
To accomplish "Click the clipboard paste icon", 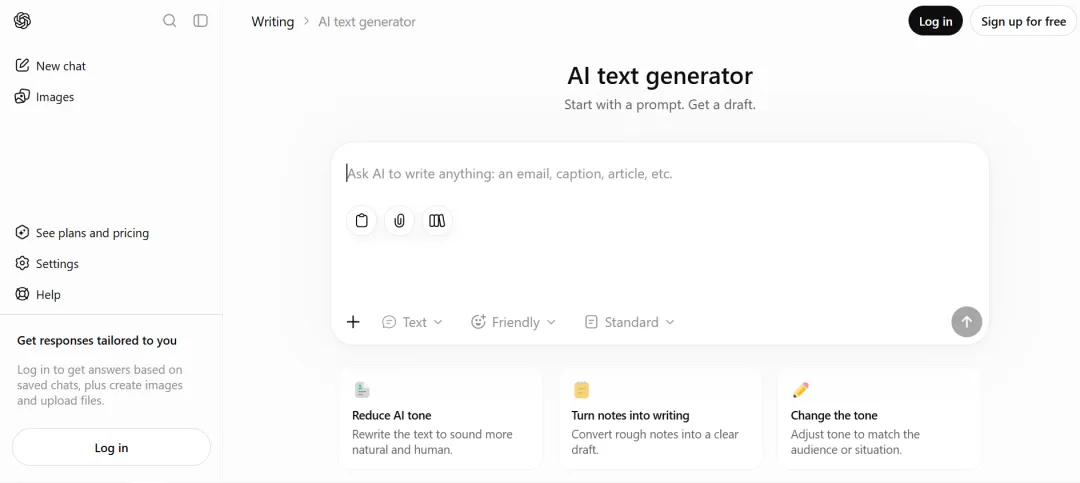I will (362, 220).
